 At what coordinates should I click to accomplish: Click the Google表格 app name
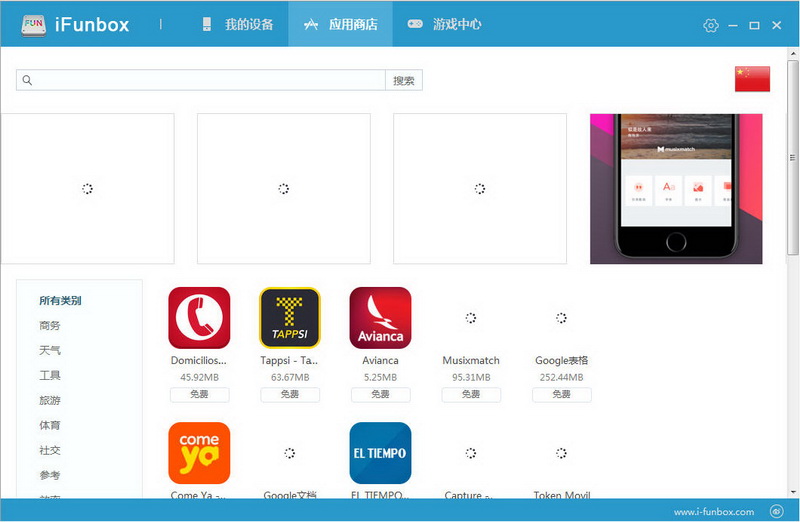click(561, 361)
